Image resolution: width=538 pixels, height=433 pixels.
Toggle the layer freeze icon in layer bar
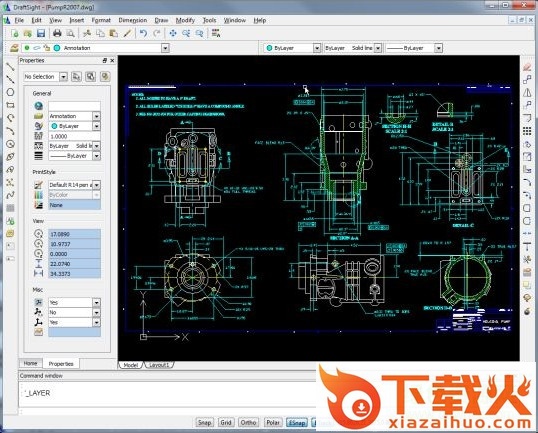click(x=37, y=48)
